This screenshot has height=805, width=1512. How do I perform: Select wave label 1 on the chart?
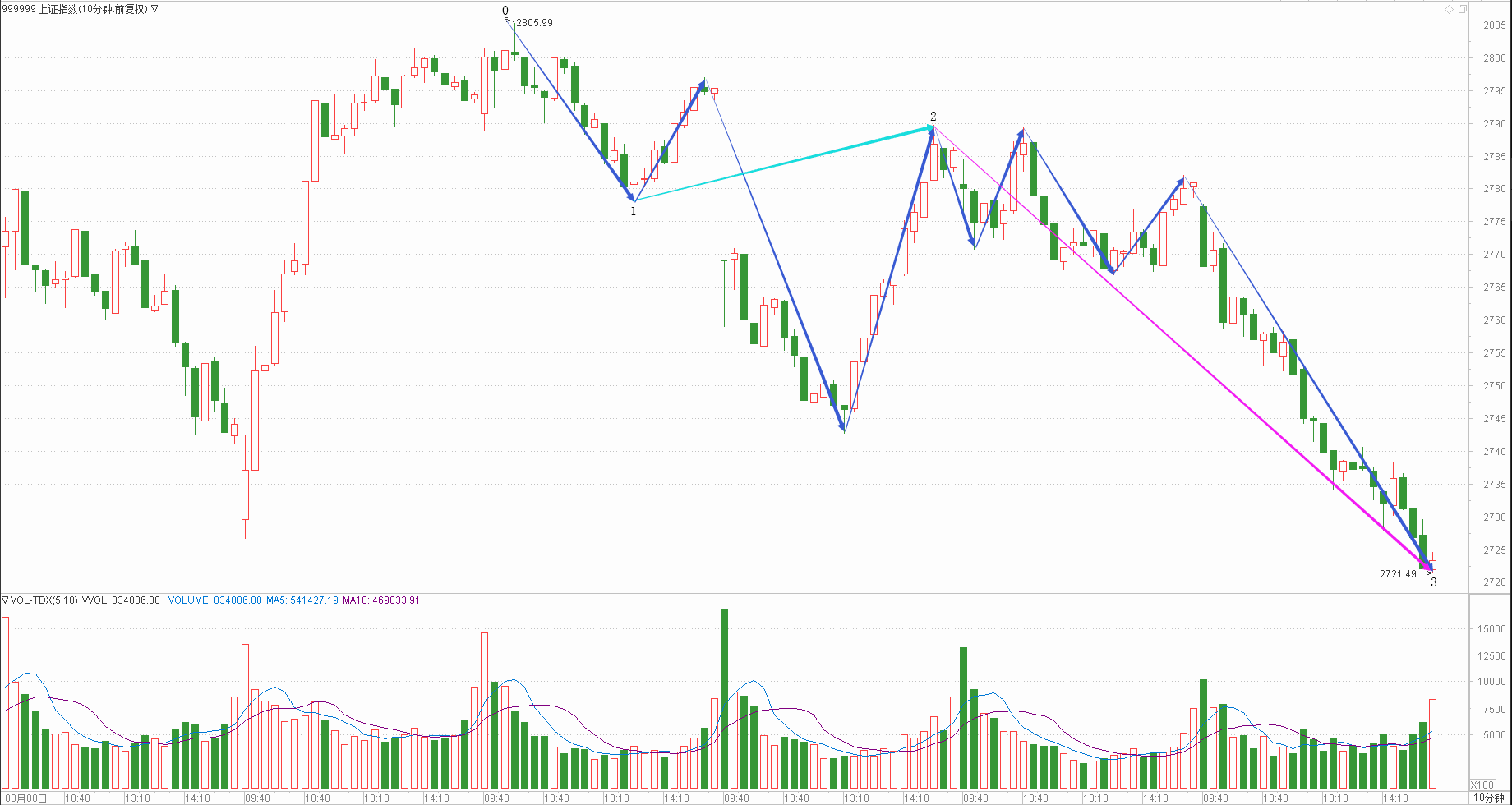tap(633, 211)
